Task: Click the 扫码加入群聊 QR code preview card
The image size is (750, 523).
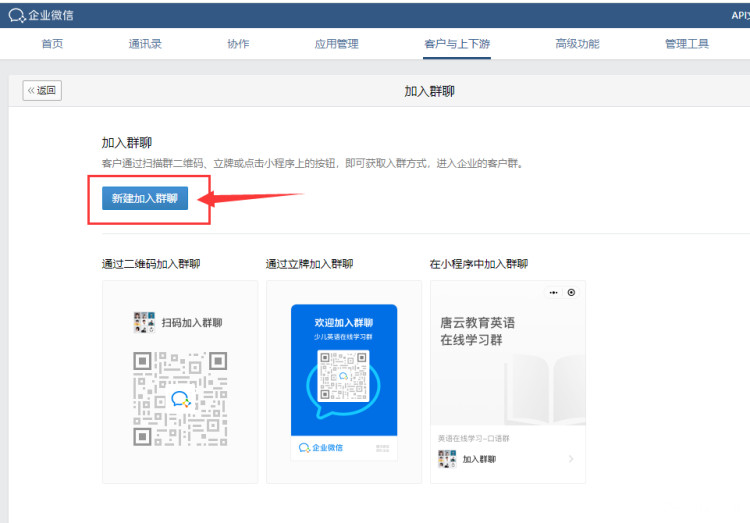Action: point(180,381)
